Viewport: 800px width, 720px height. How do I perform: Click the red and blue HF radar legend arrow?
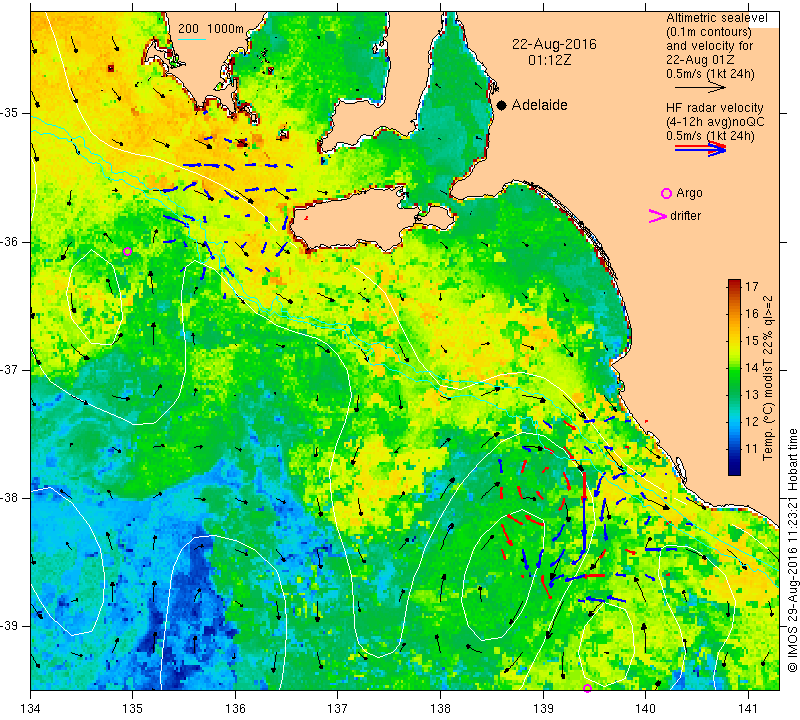tap(701, 148)
